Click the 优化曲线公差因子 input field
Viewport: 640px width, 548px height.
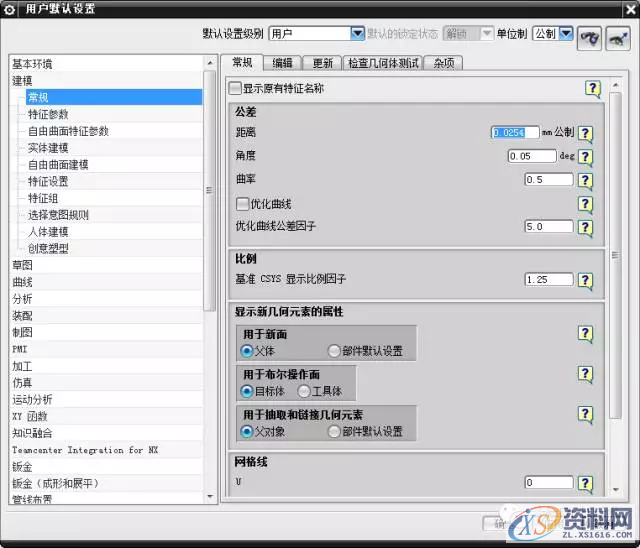coord(549,226)
